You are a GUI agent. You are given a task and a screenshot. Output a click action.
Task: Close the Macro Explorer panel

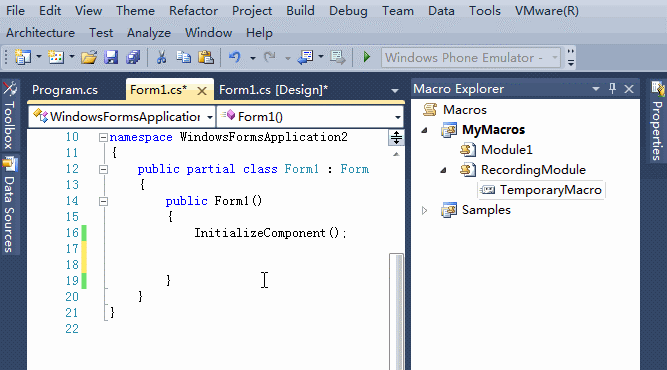click(629, 89)
